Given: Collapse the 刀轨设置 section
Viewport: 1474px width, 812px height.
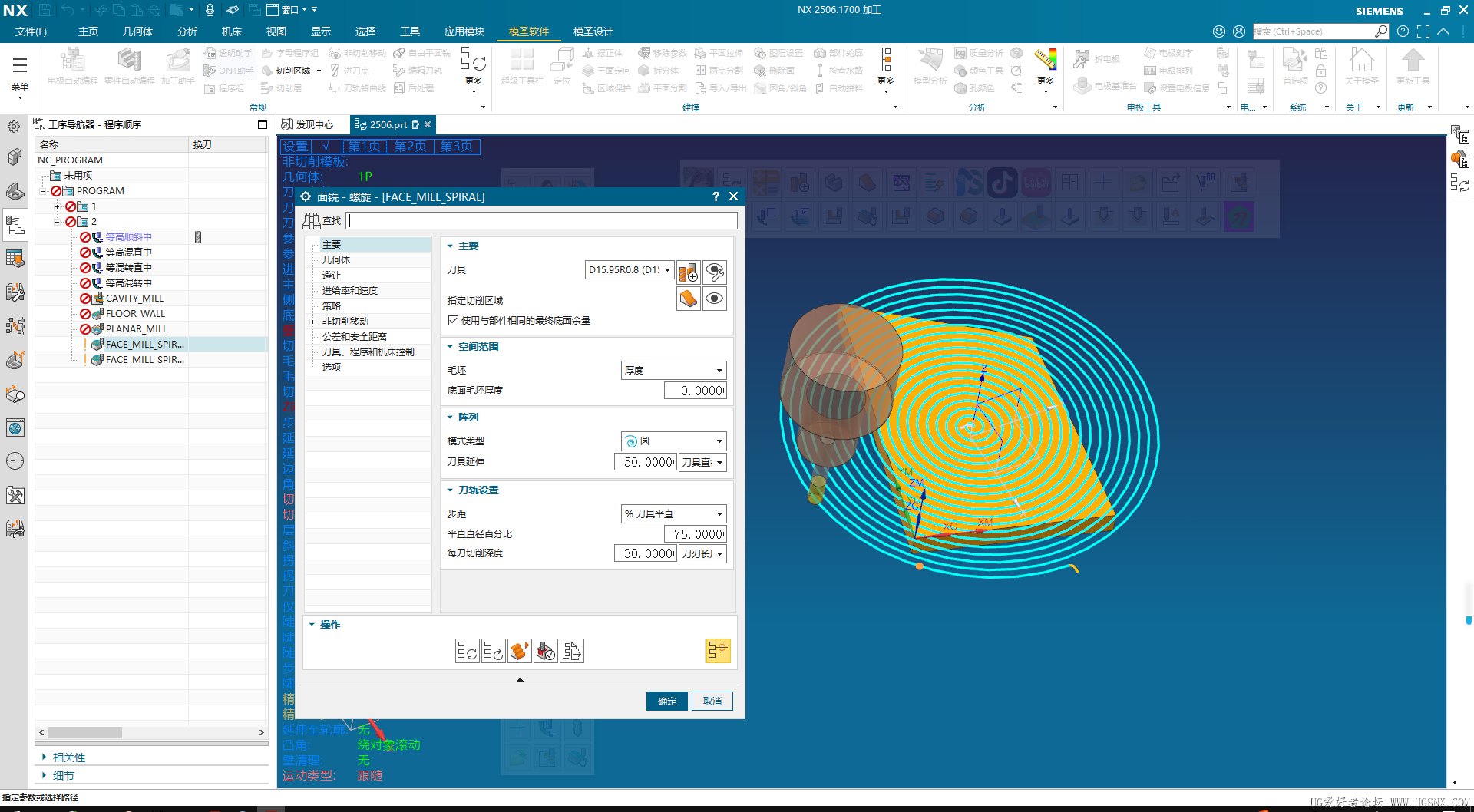Looking at the screenshot, I should (x=451, y=490).
